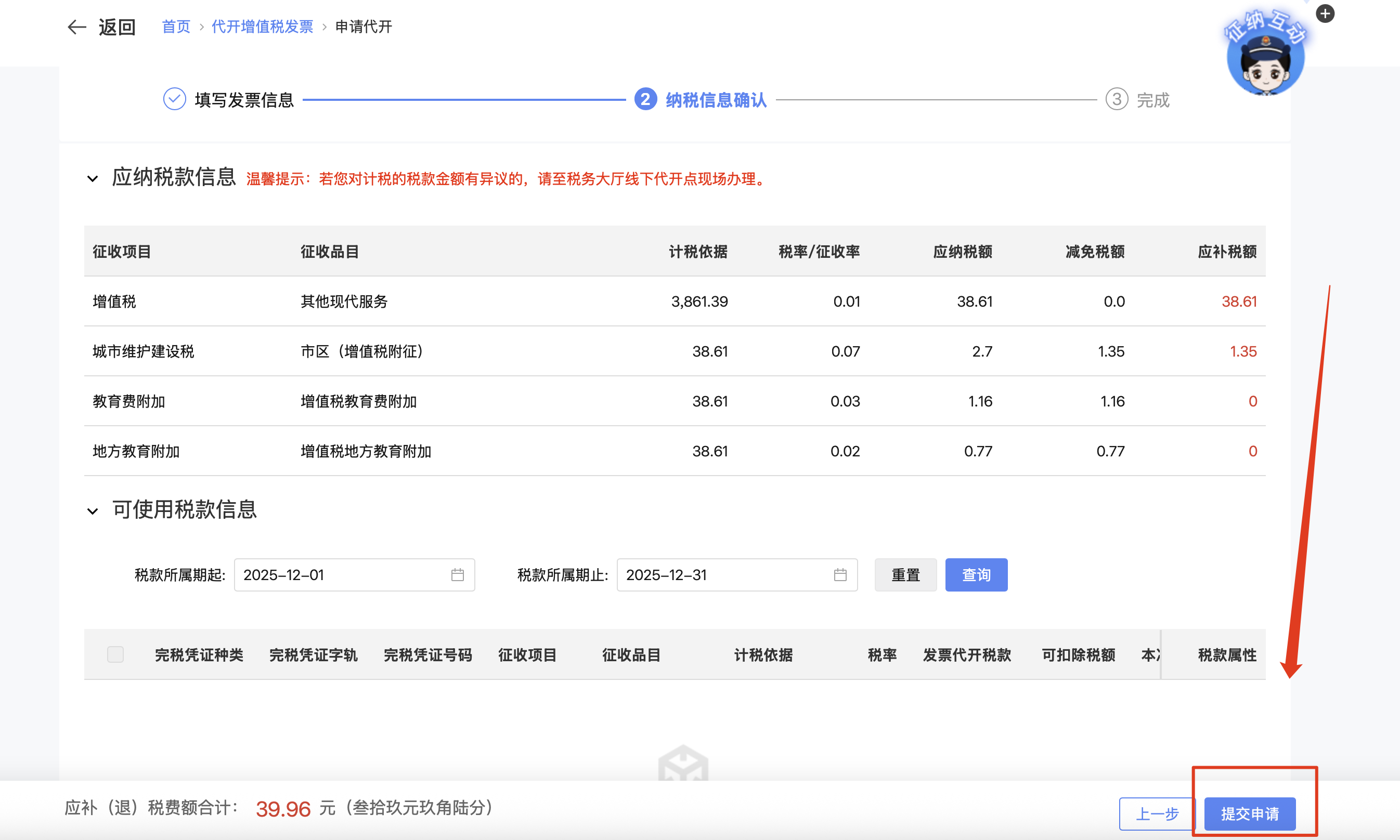Screen dimensions: 1400x840
Task: Click completed checkmark icon for 填写发票信息
Action: [x=174, y=100]
